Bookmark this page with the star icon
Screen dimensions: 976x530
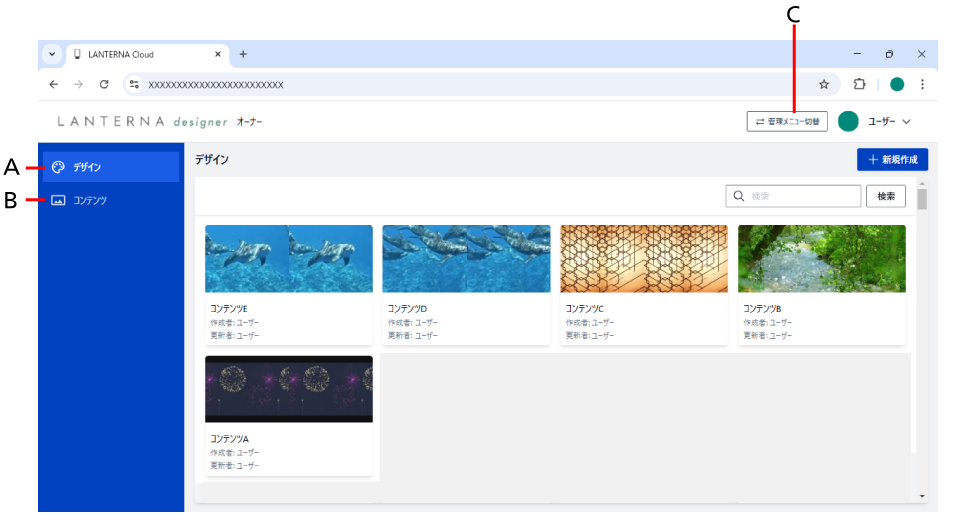point(824,84)
